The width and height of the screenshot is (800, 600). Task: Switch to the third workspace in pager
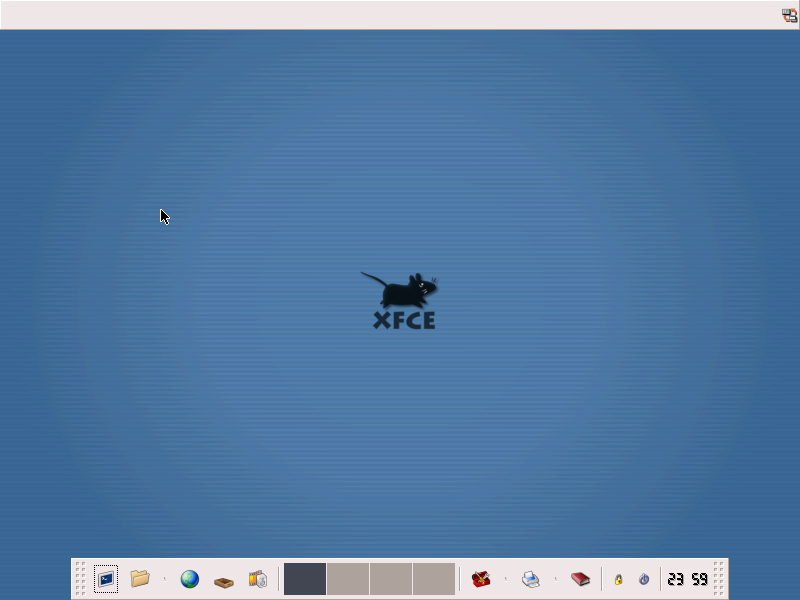tap(390, 579)
